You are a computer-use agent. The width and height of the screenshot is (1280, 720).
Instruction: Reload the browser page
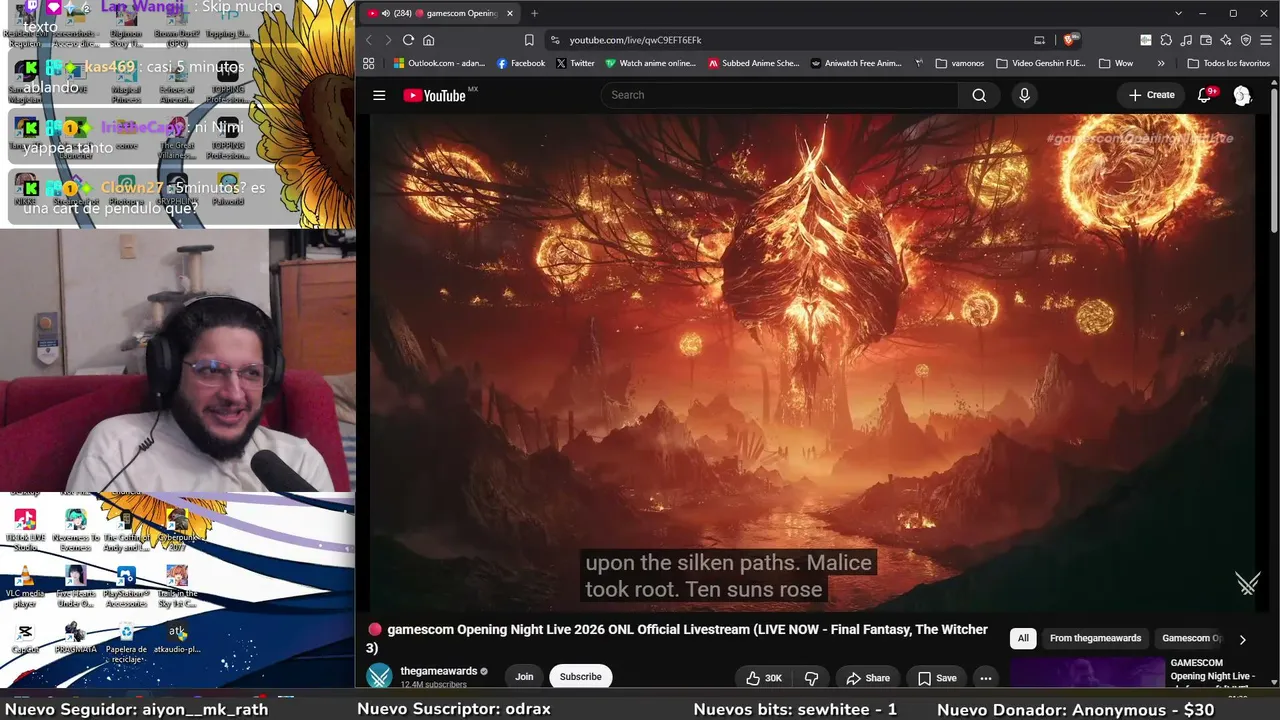coord(408,40)
